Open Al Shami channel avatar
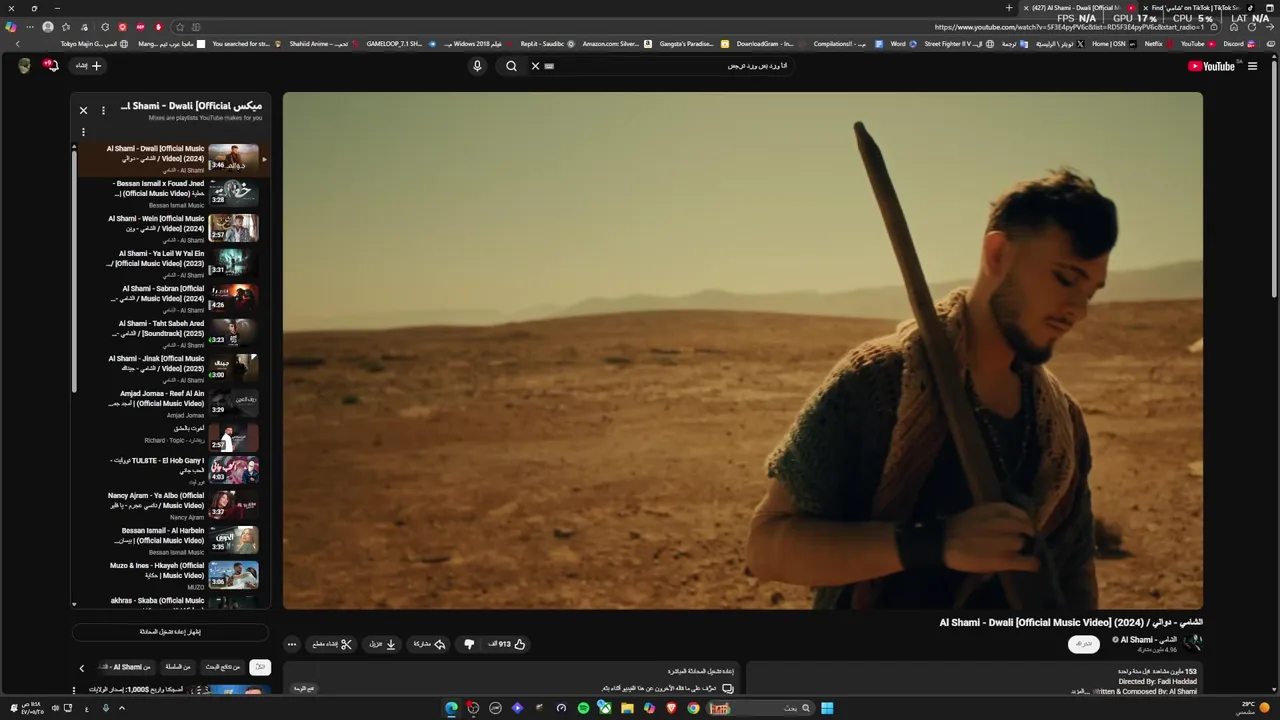 [x=1192, y=643]
